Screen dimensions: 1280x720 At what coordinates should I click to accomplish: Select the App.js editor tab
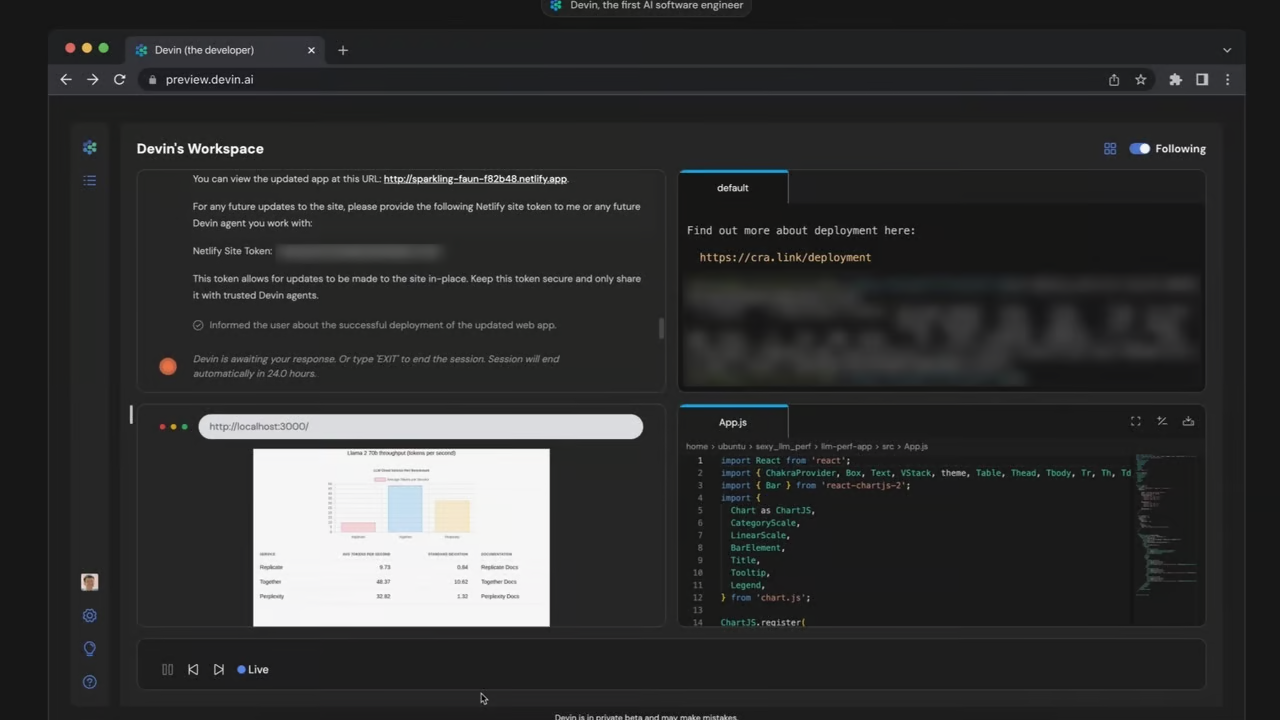pos(733,422)
